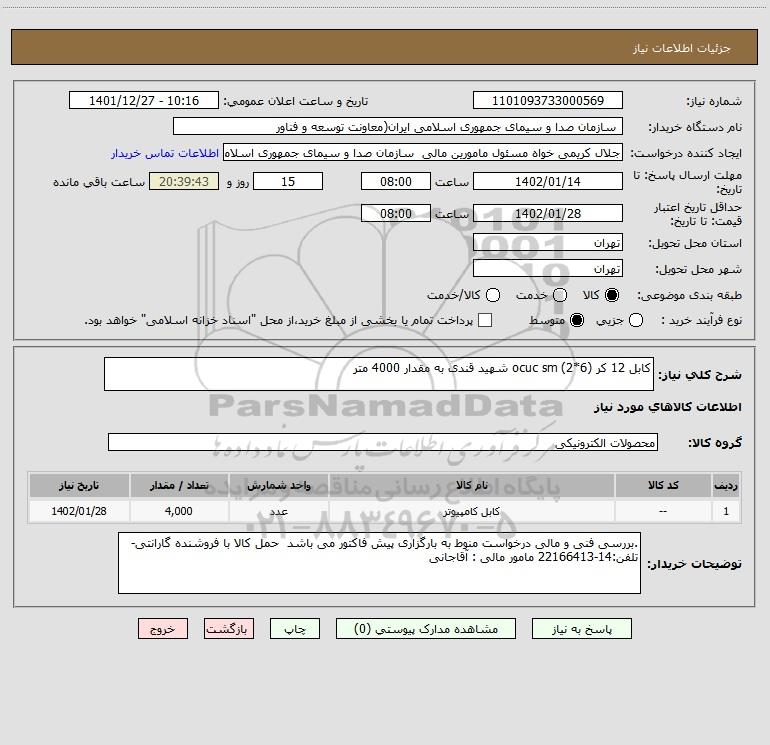Click the delivery province field تهران
Image resolution: width=770 pixels, height=745 pixels.
click(548, 242)
